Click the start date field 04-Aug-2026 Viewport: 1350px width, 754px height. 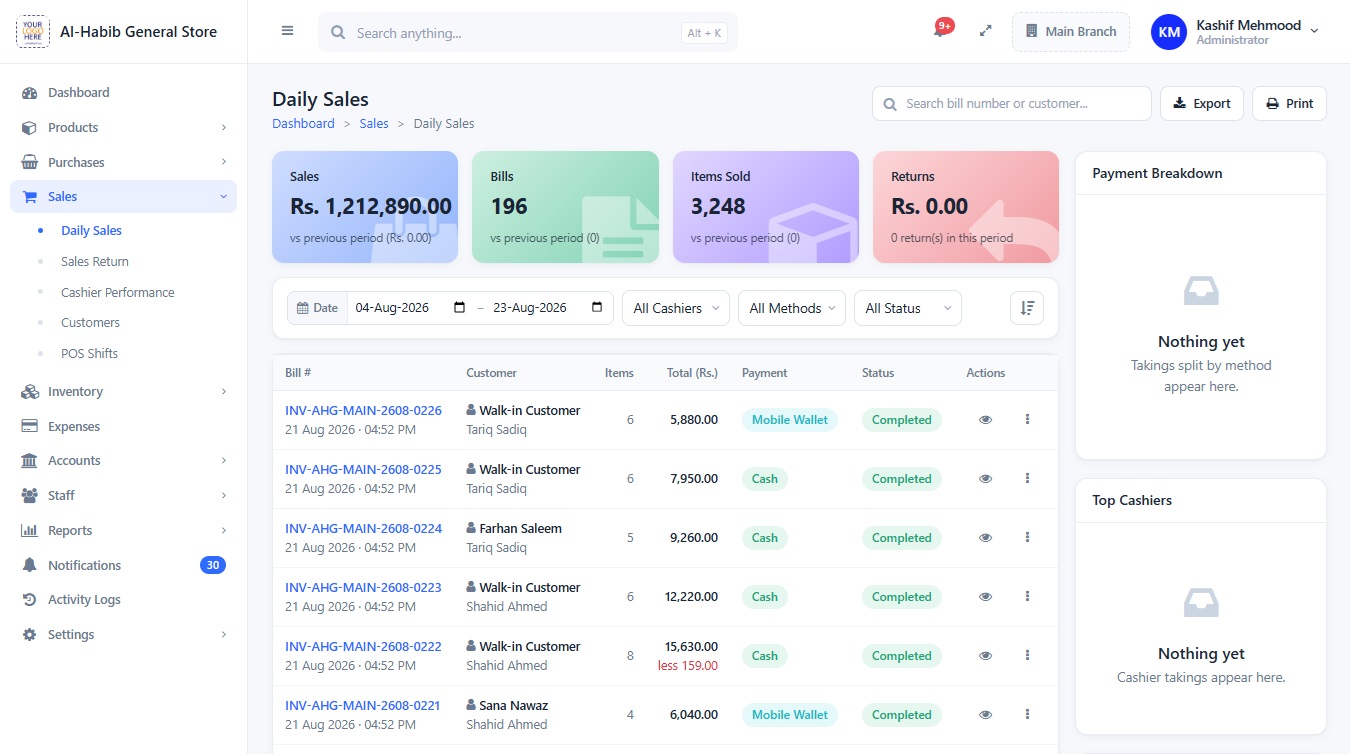(412, 308)
